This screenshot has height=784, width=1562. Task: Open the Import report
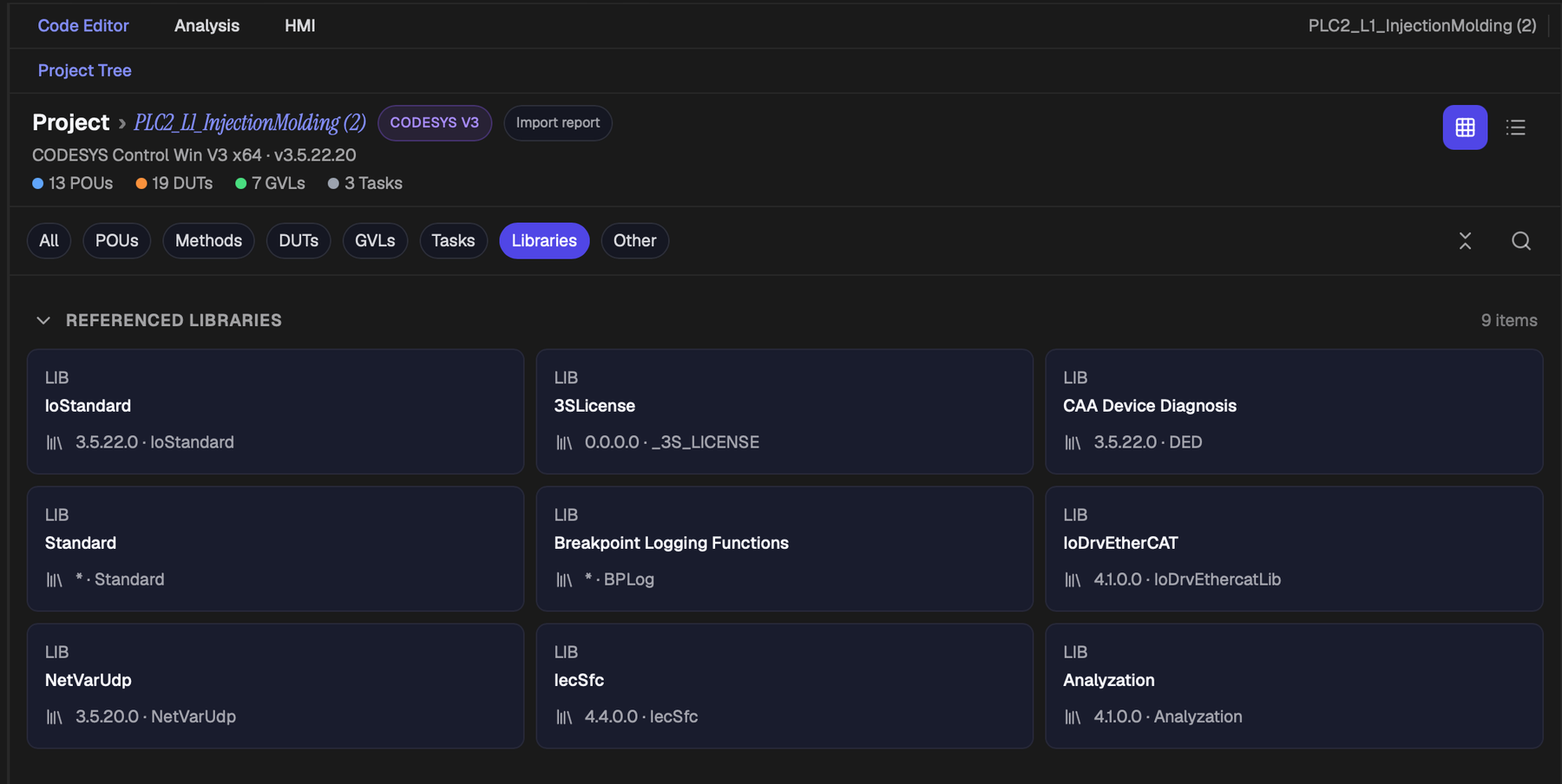(x=558, y=122)
